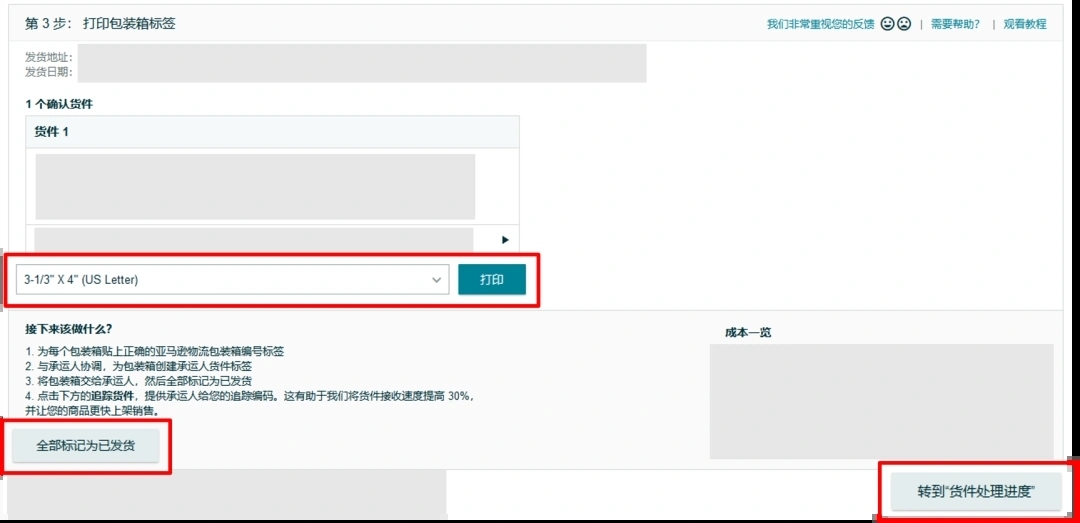Screen dimensions: 1080x523
Task: Click the label size dropdown chevron
Action: (x=437, y=280)
